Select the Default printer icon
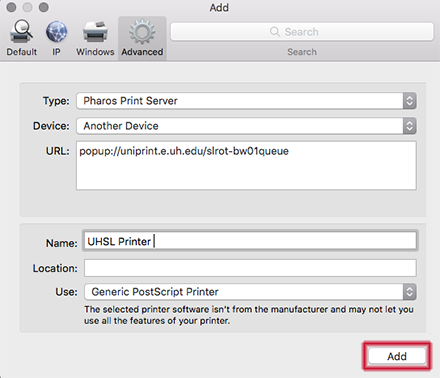440x378 pixels. click(x=22, y=32)
